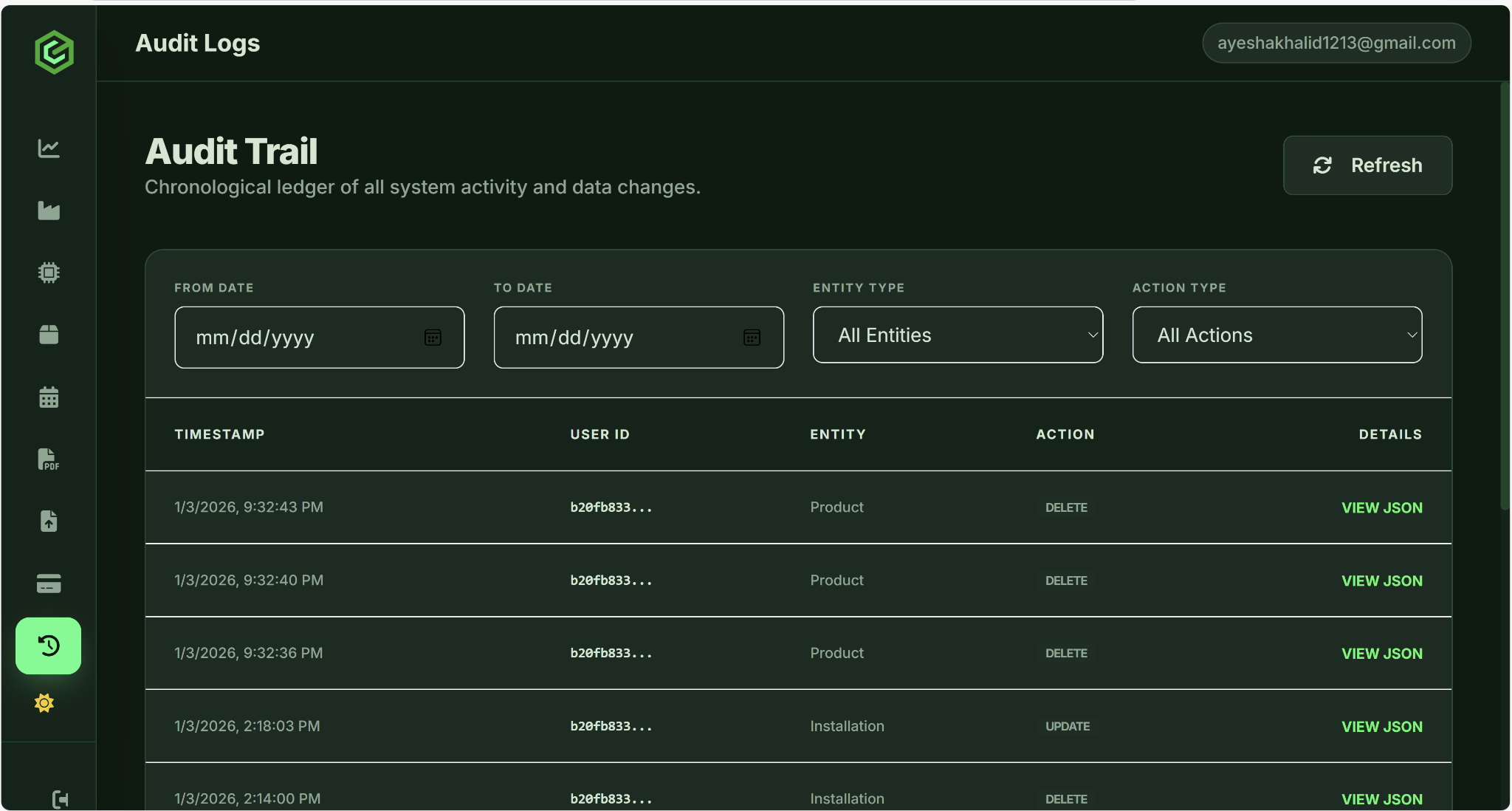This screenshot has width=1512, height=811.
Task: Open the box inventory sidebar icon
Action: (x=49, y=335)
